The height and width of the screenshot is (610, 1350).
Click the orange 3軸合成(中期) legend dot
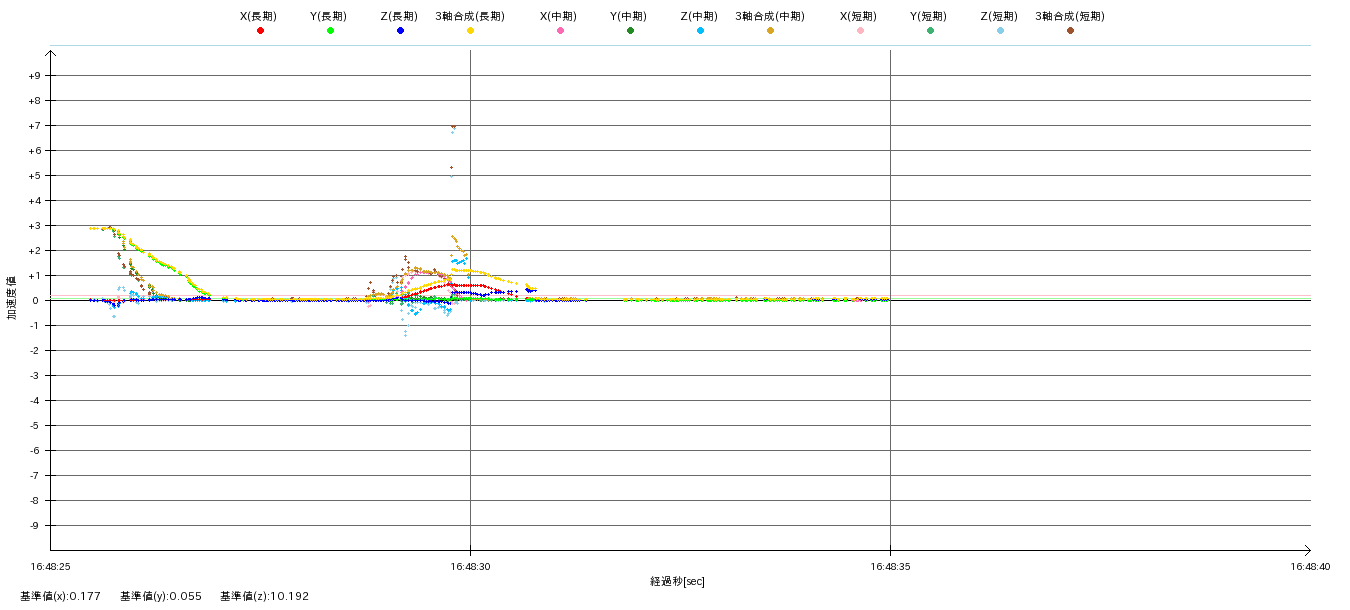coord(770,31)
